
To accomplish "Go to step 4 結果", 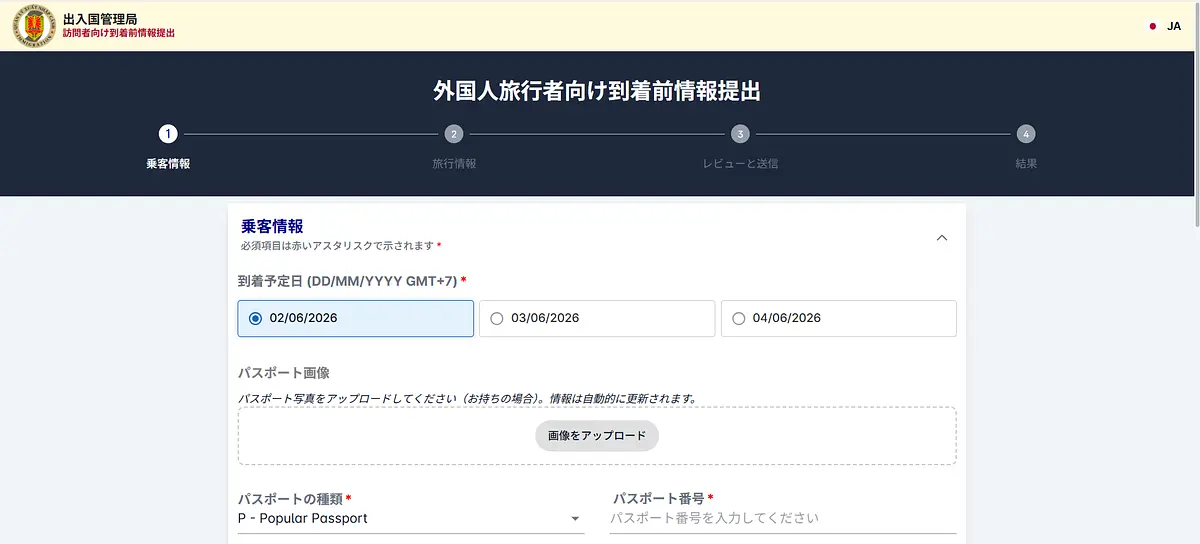I will (x=1026, y=147).
